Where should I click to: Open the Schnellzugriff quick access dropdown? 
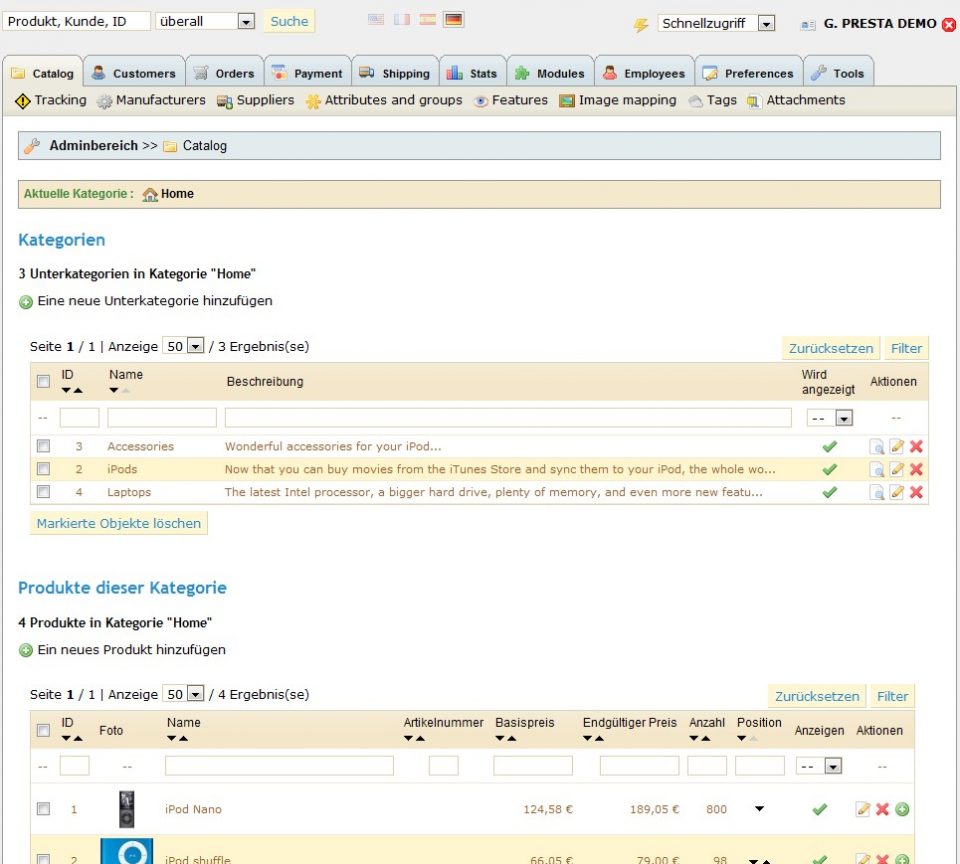click(716, 24)
